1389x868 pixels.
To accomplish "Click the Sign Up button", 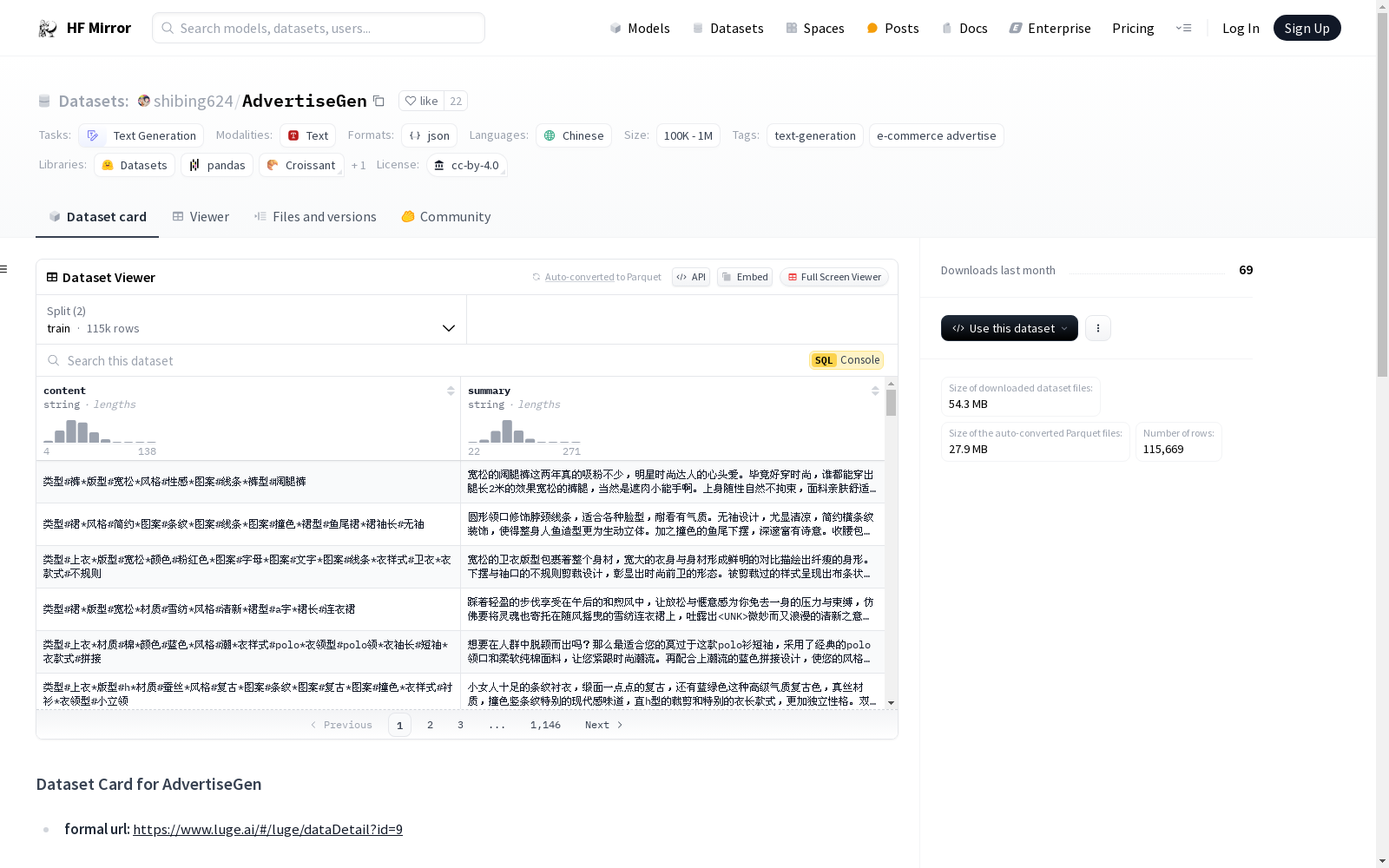I will (x=1307, y=28).
